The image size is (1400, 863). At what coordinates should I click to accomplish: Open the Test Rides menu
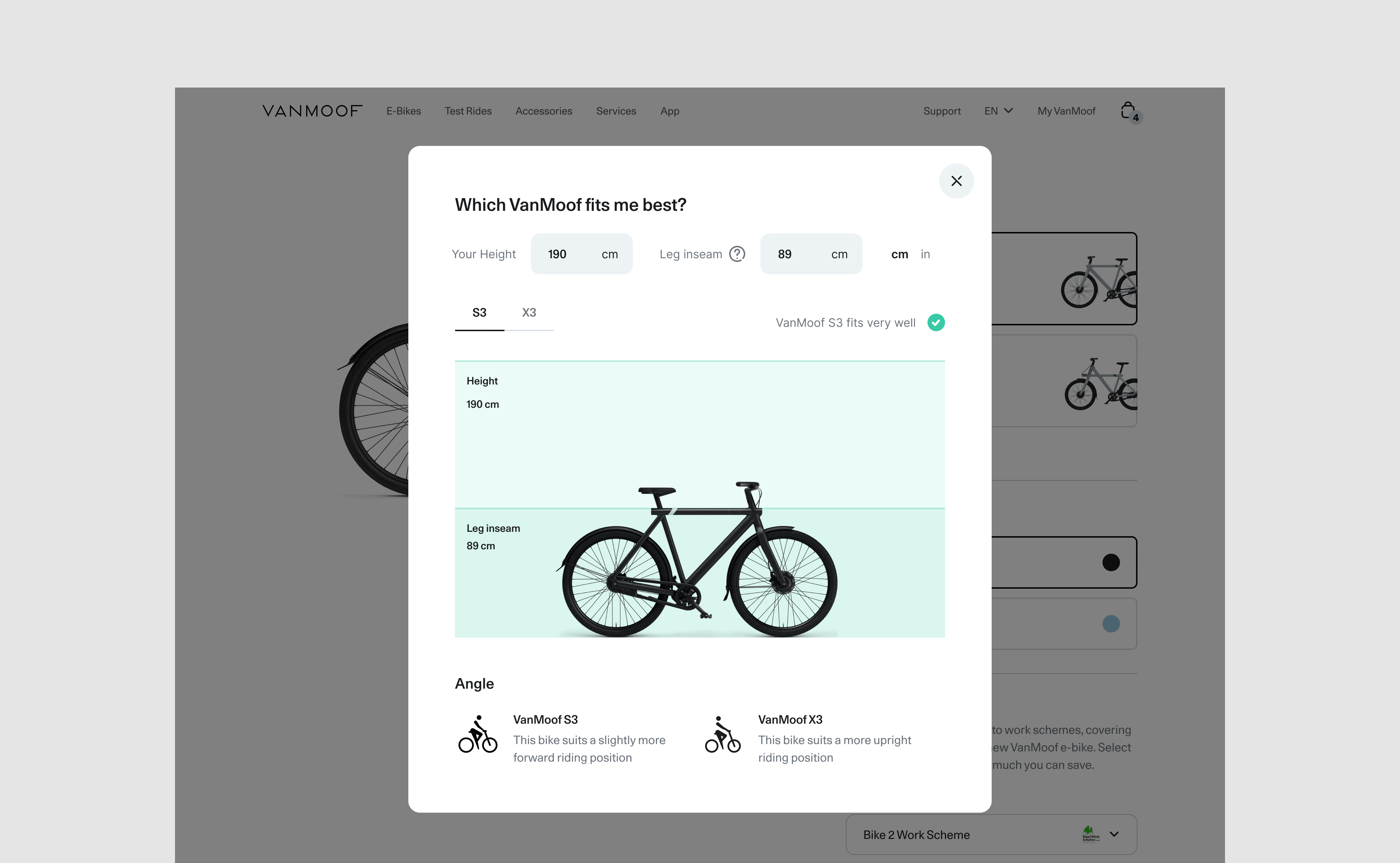(x=468, y=111)
